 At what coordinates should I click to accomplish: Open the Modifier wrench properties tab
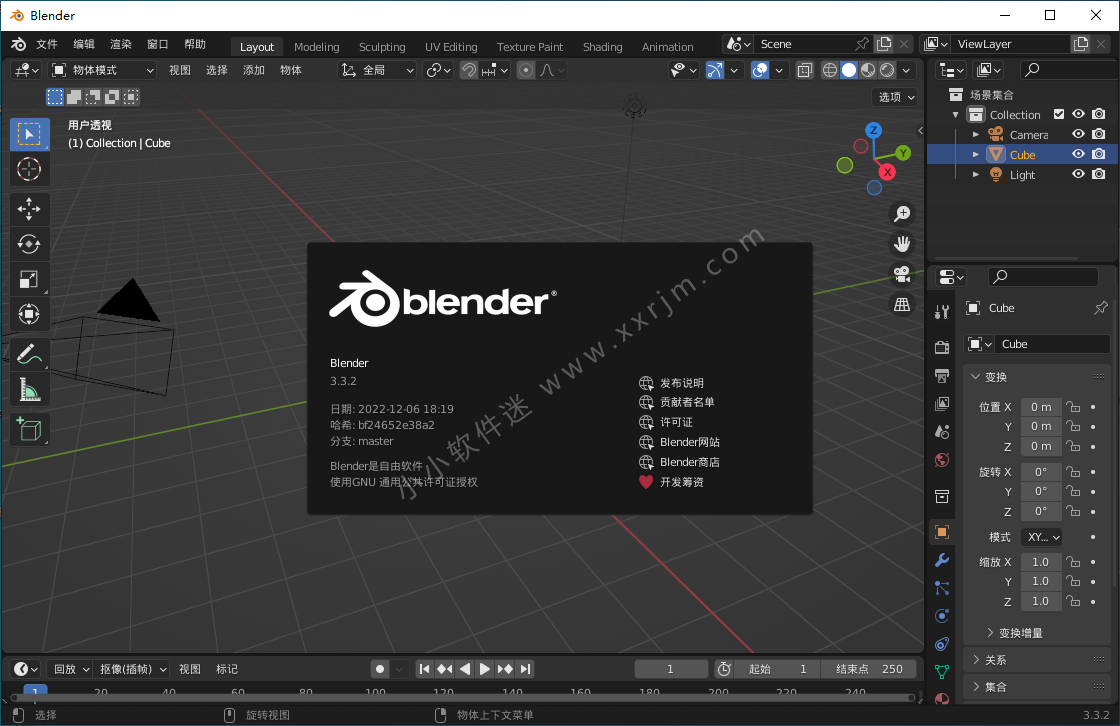942,560
